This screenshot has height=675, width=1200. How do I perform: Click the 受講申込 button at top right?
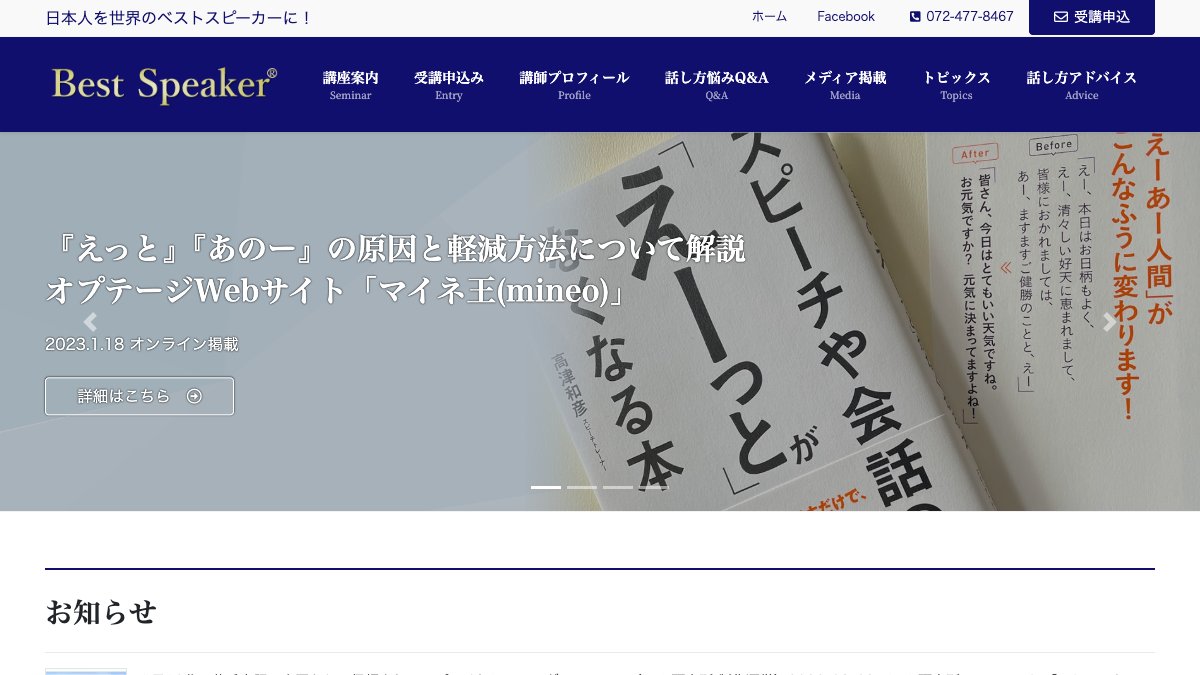pos(1092,17)
